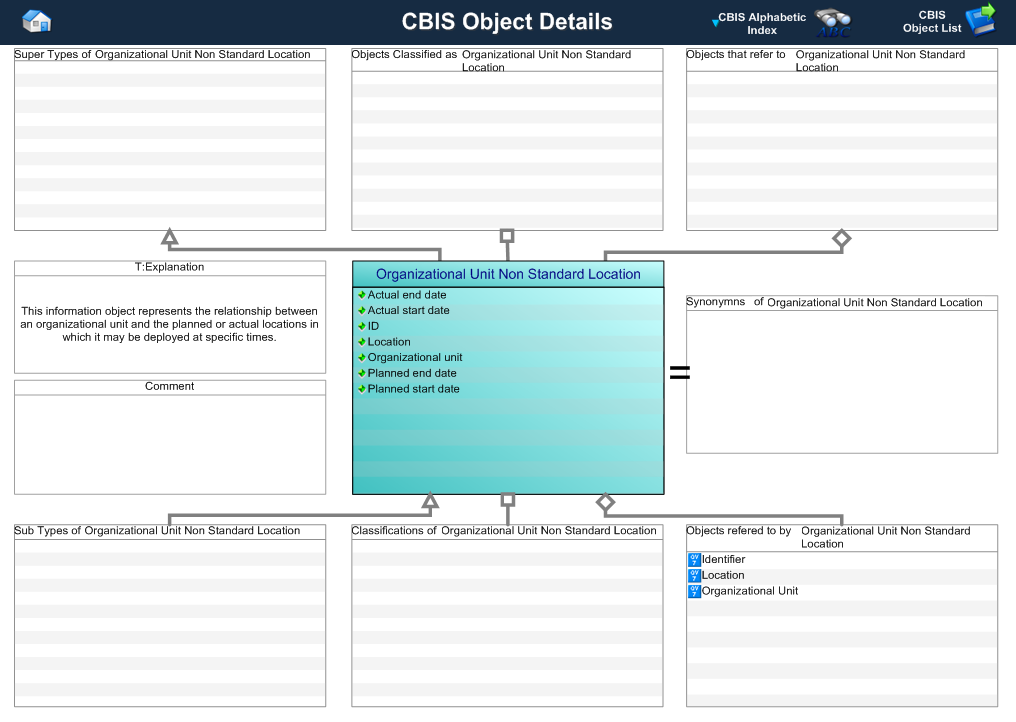Click the Organizational Unit Non Standard Location title
The image size is (1016, 722).
pyautogui.click(x=508, y=274)
